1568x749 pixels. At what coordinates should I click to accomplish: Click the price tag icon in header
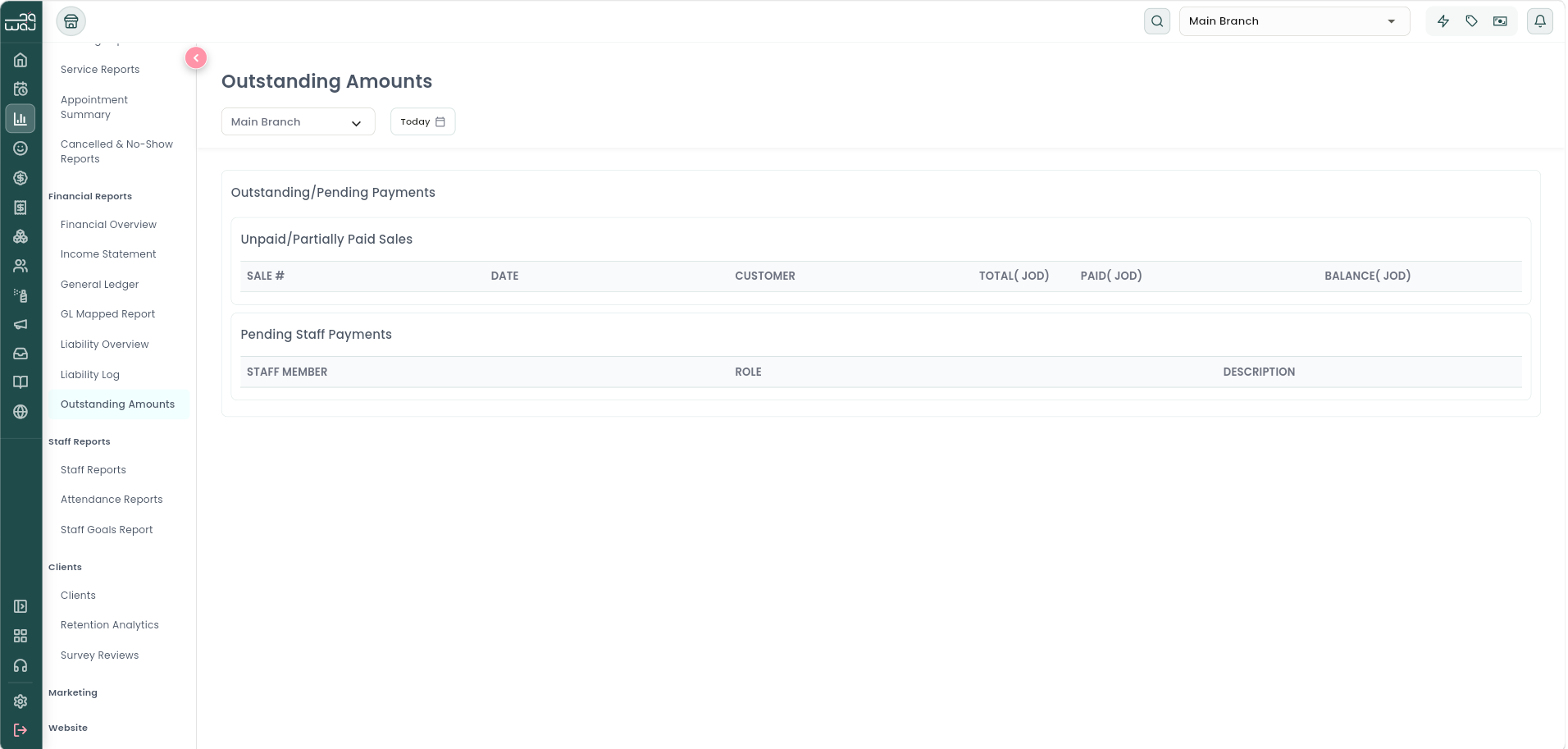point(1472,21)
